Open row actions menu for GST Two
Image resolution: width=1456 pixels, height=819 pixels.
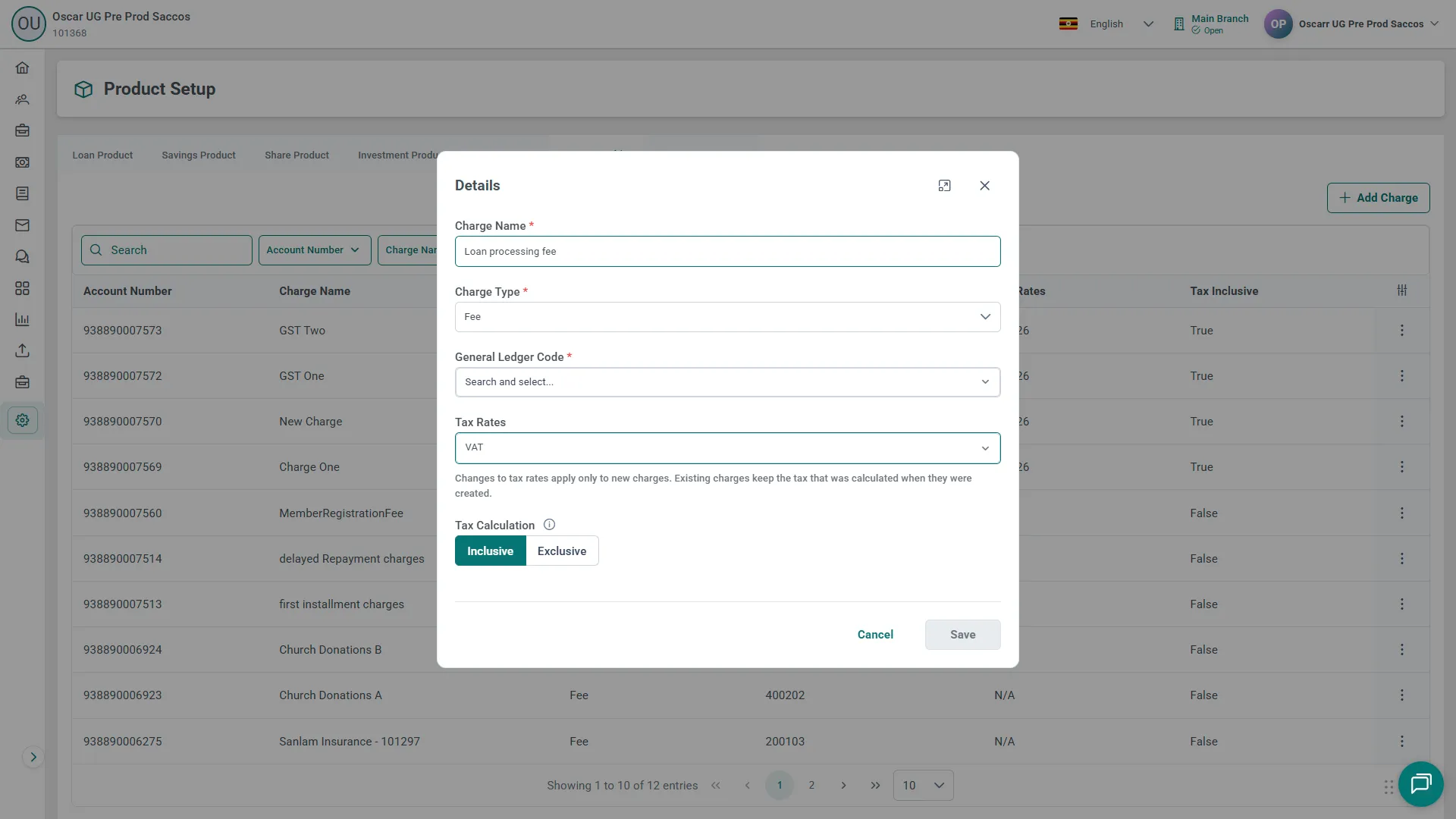tap(1401, 331)
